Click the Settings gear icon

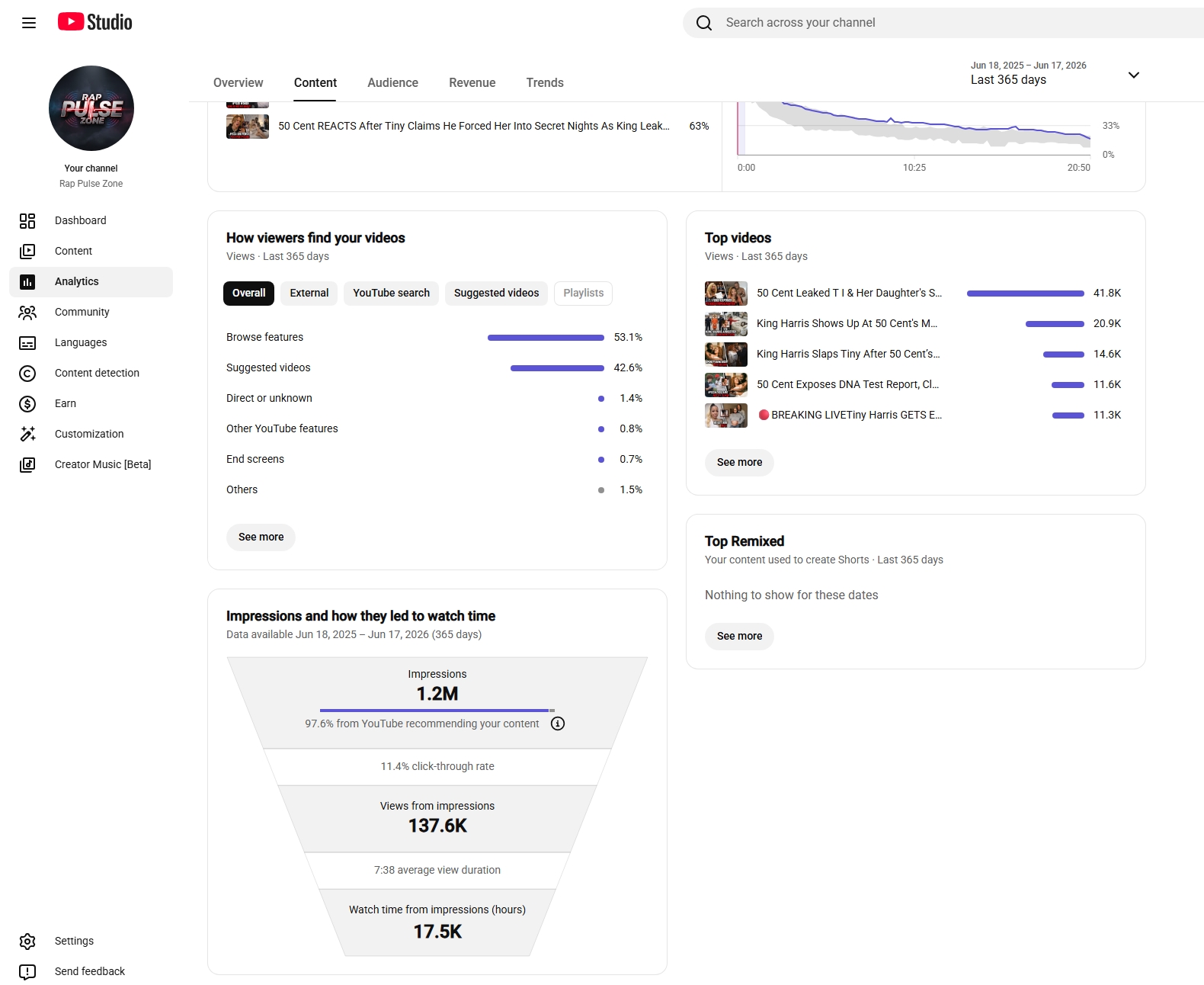(27, 941)
